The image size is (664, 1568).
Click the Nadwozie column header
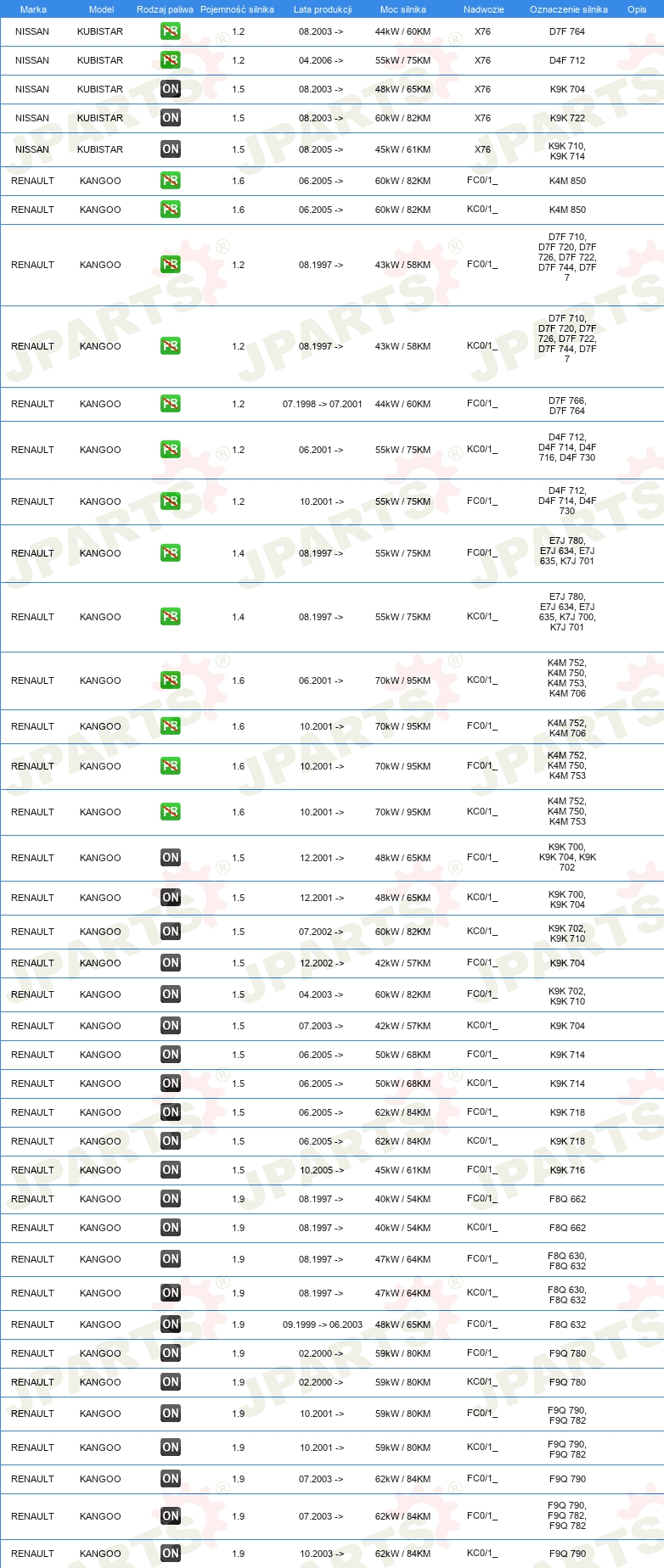484,9
